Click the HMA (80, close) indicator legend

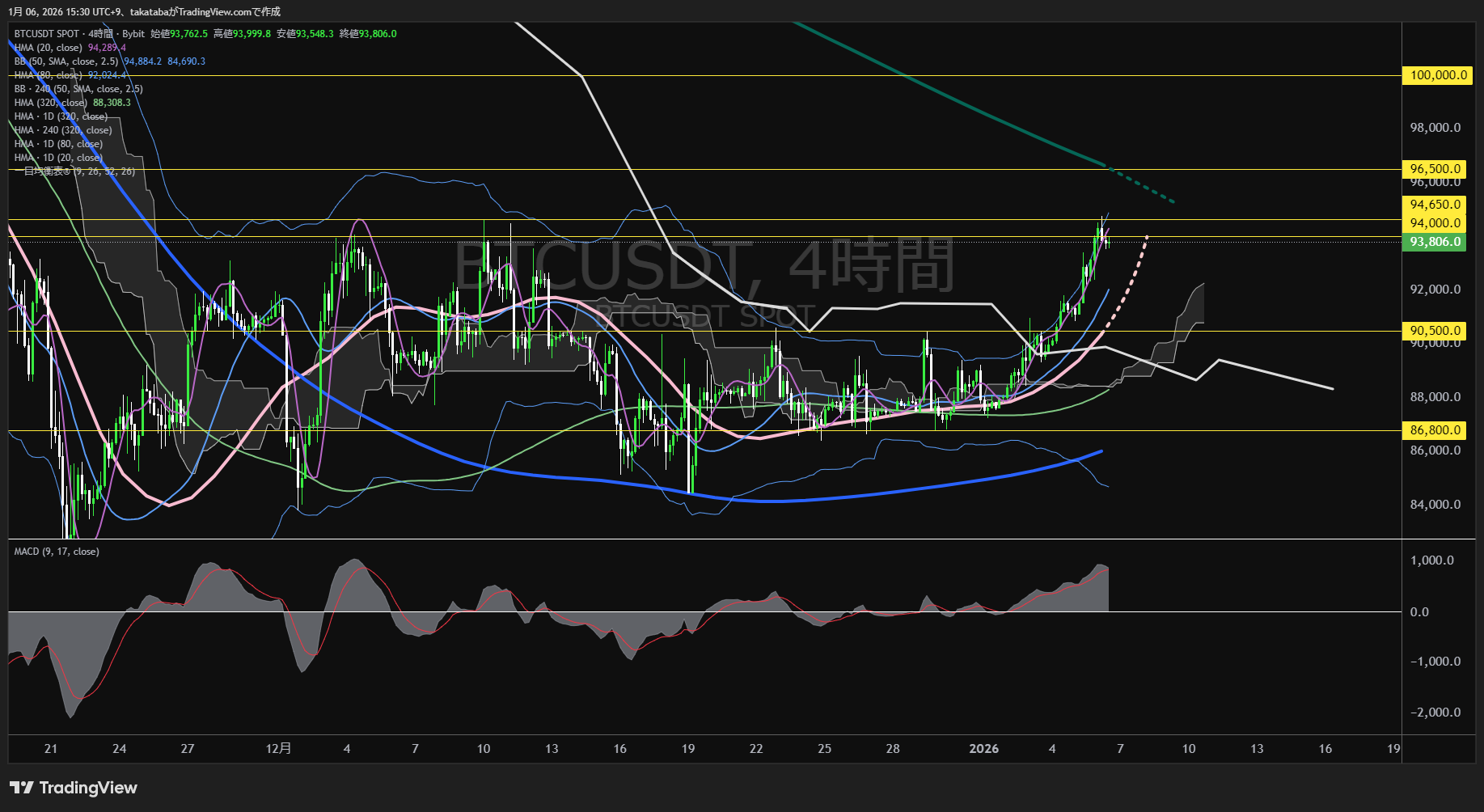(x=49, y=75)
